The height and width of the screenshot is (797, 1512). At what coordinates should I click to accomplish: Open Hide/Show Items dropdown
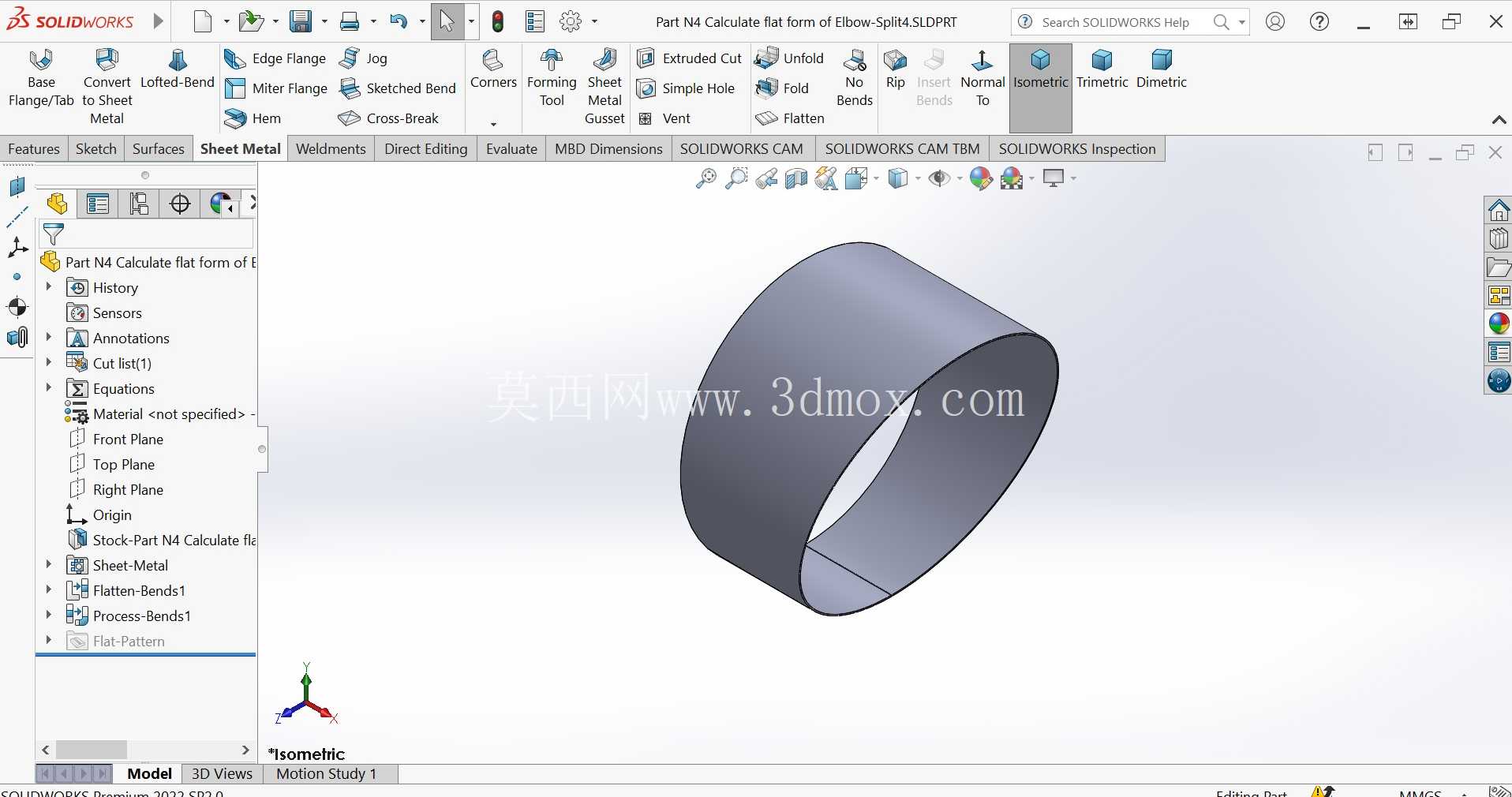click(960, 178)
